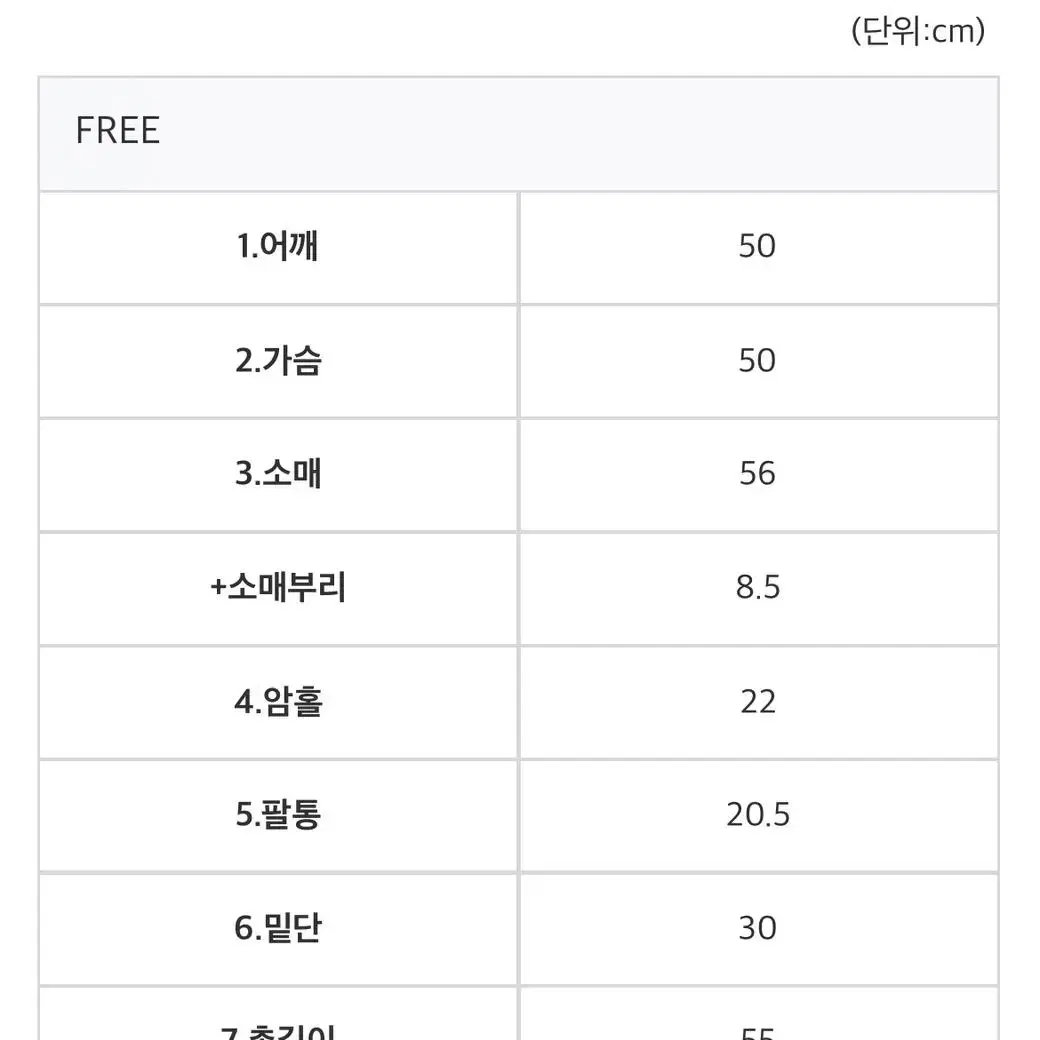Select the hem value 30

point(757,928)
